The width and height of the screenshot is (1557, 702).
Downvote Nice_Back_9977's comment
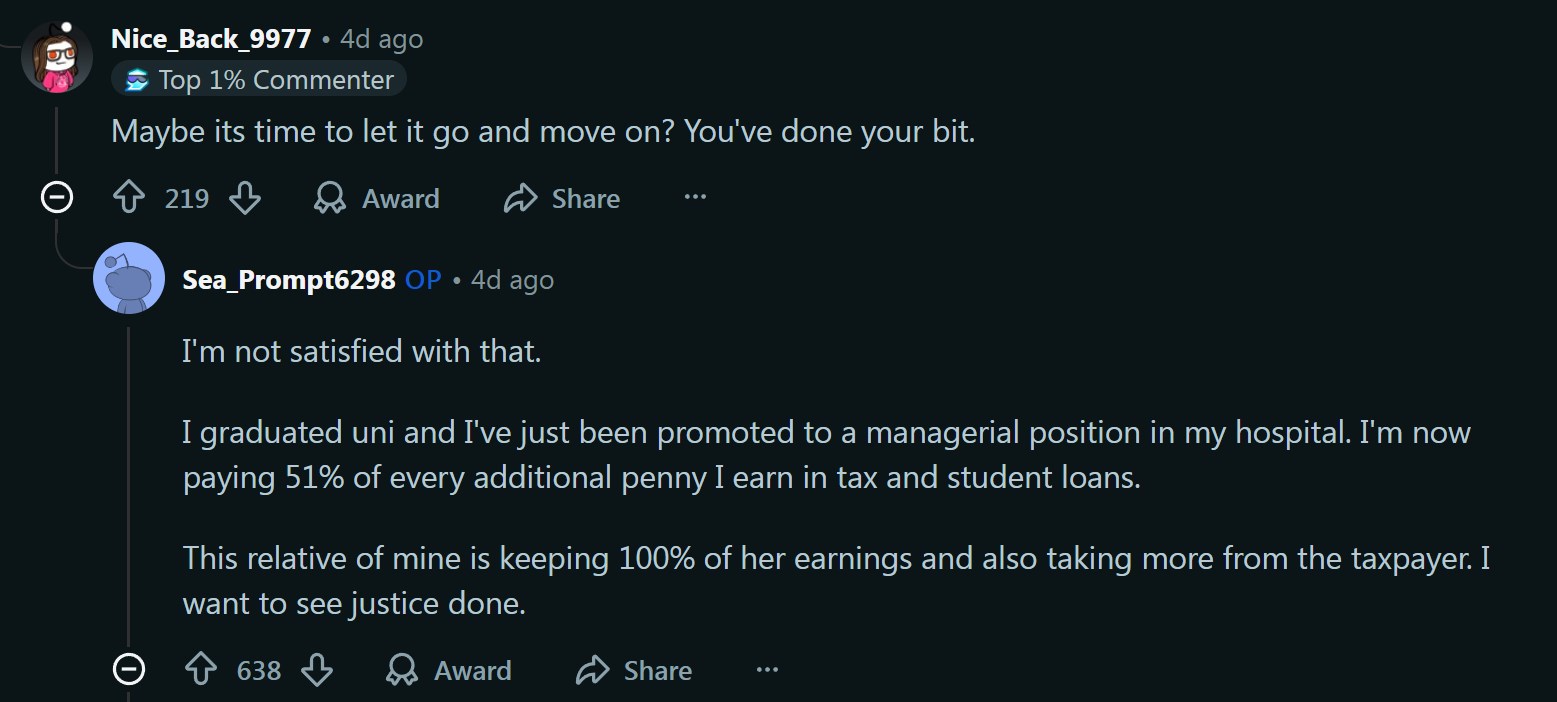click(x=245, y=199)
